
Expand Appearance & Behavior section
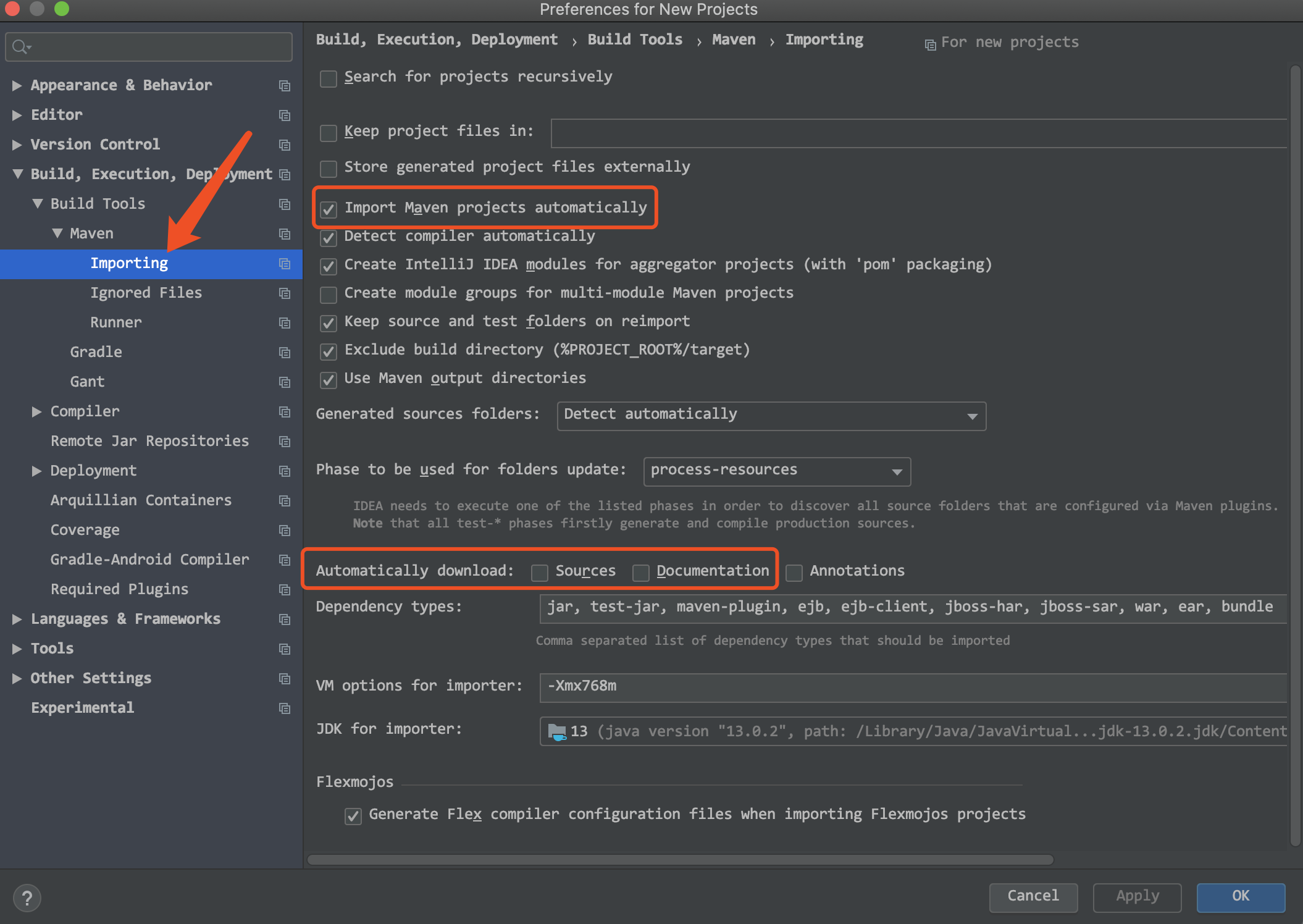coord(17,85)
